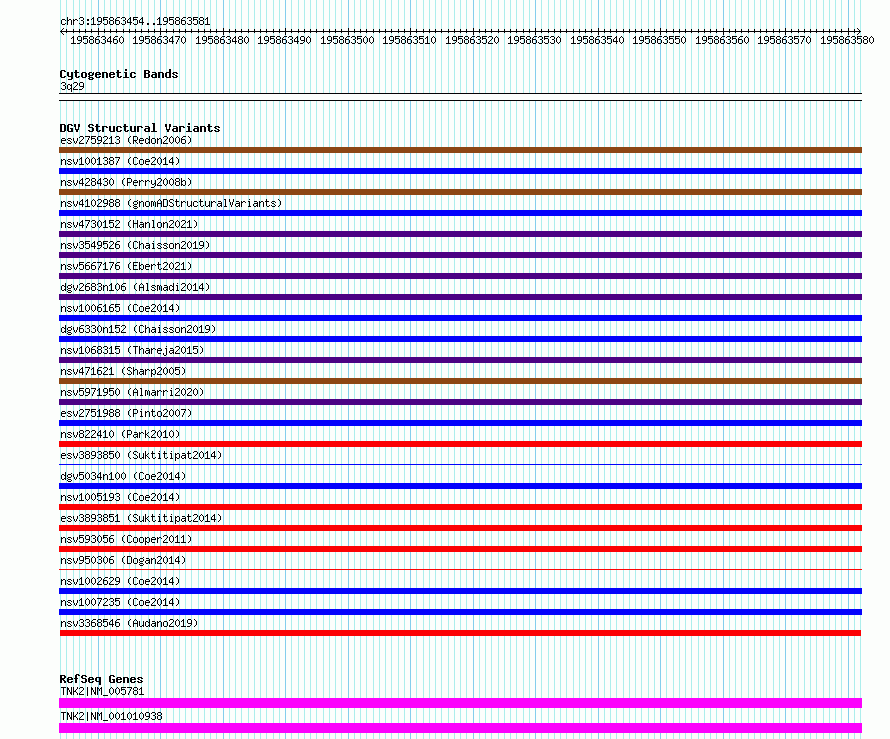This screenshot has width=890, height=739.
Task: Click the right arrow of the ruler
Action: point(858,31)
